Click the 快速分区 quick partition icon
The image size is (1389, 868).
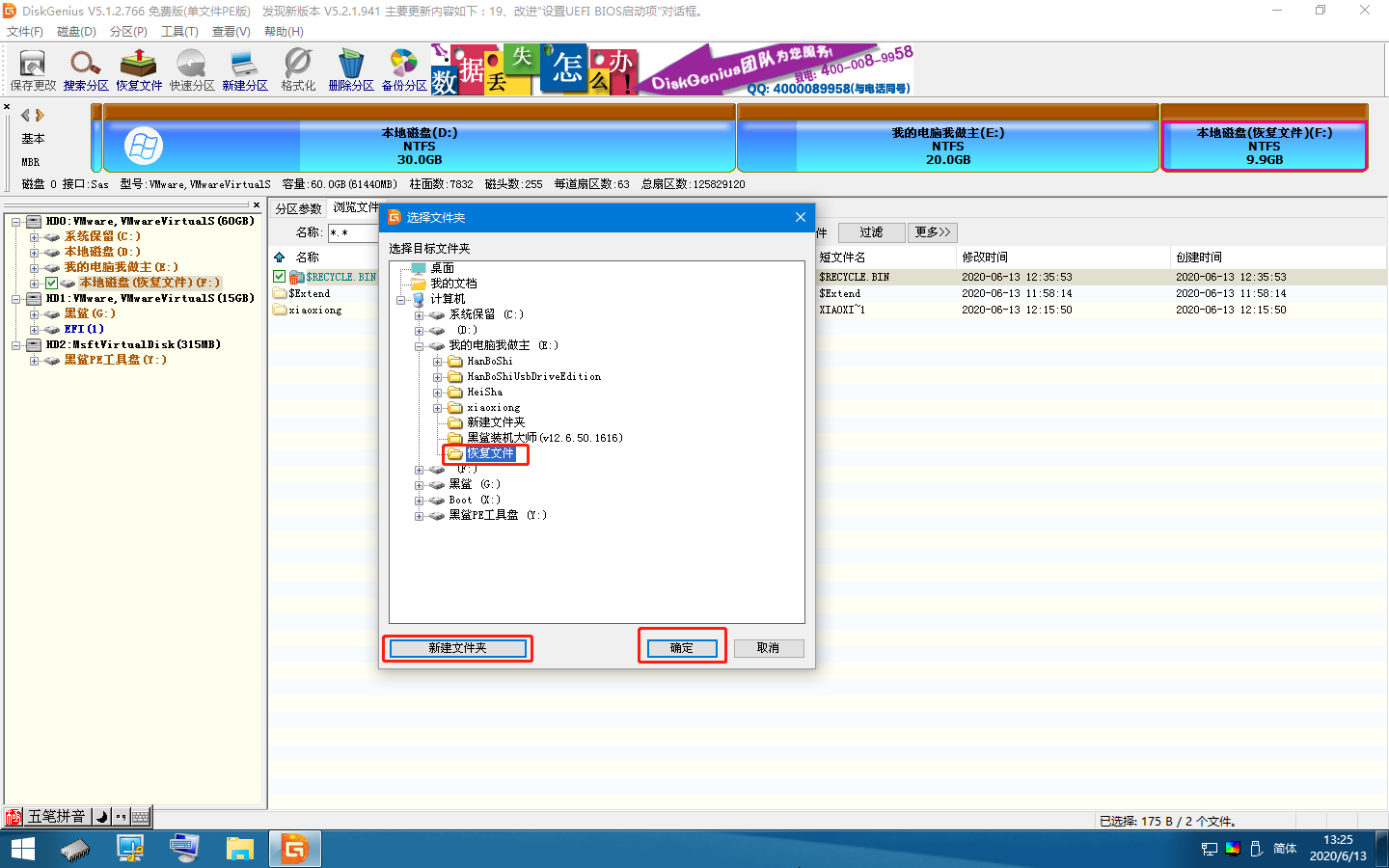coord(192,70)
